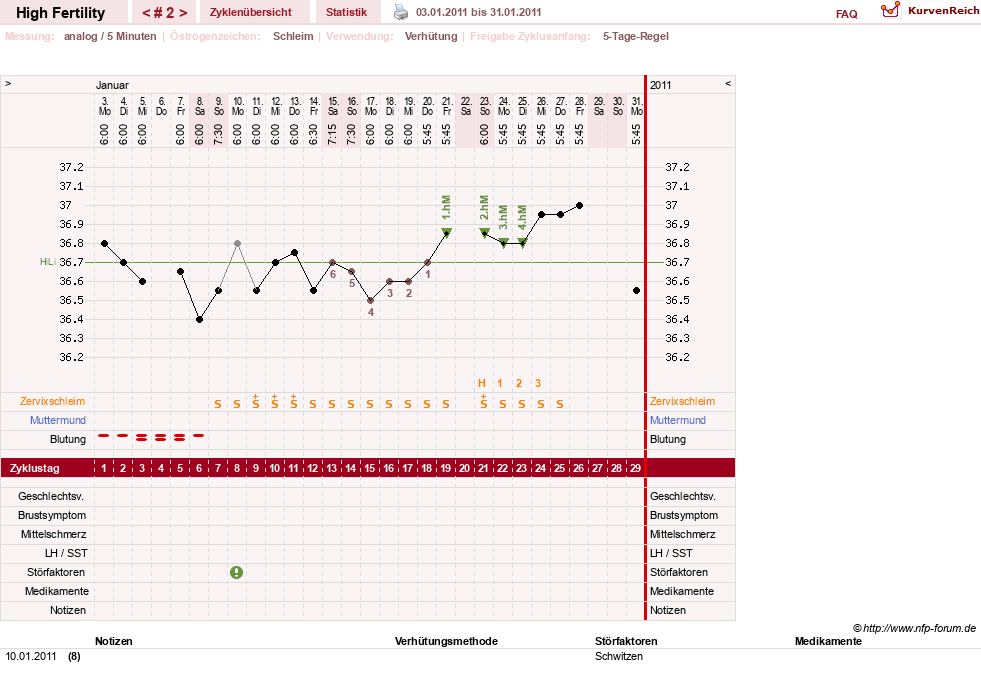This screenshot has height=680, width=981.
Task: Click the KurvenReich brand link
Action: tap(943, 11)
